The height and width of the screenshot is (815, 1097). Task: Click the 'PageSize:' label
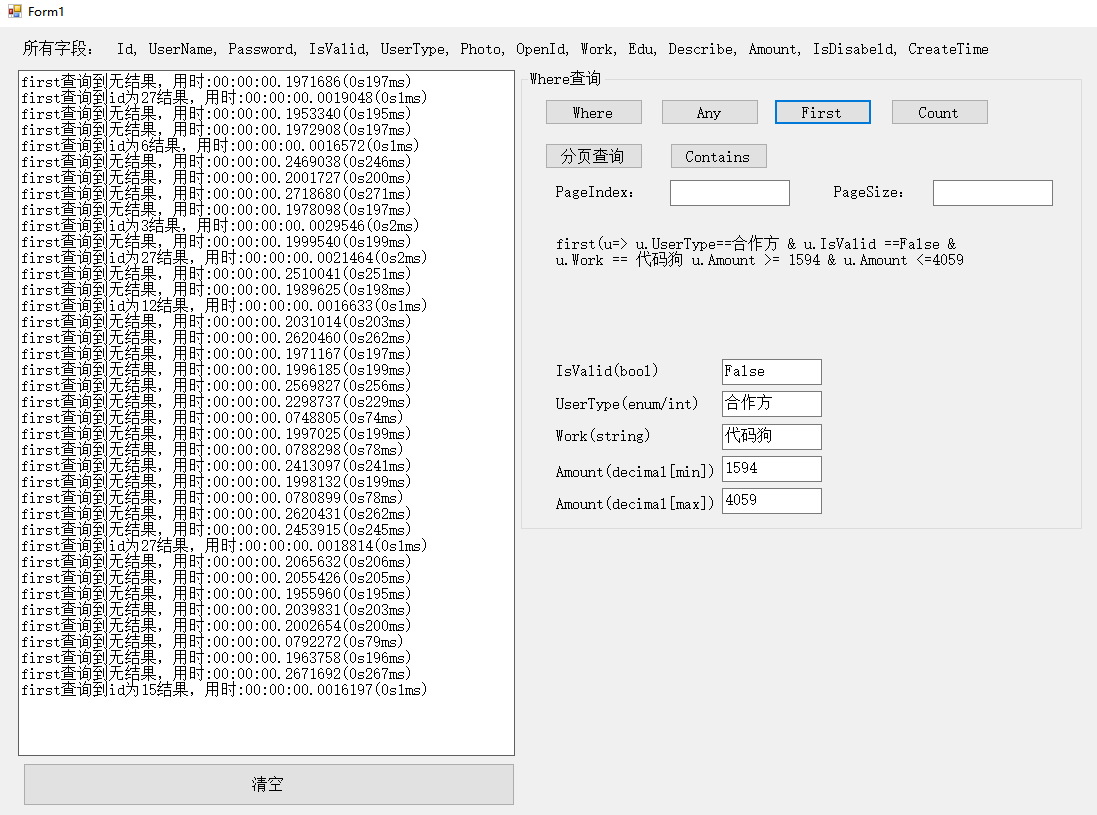(x=868, y=192)
